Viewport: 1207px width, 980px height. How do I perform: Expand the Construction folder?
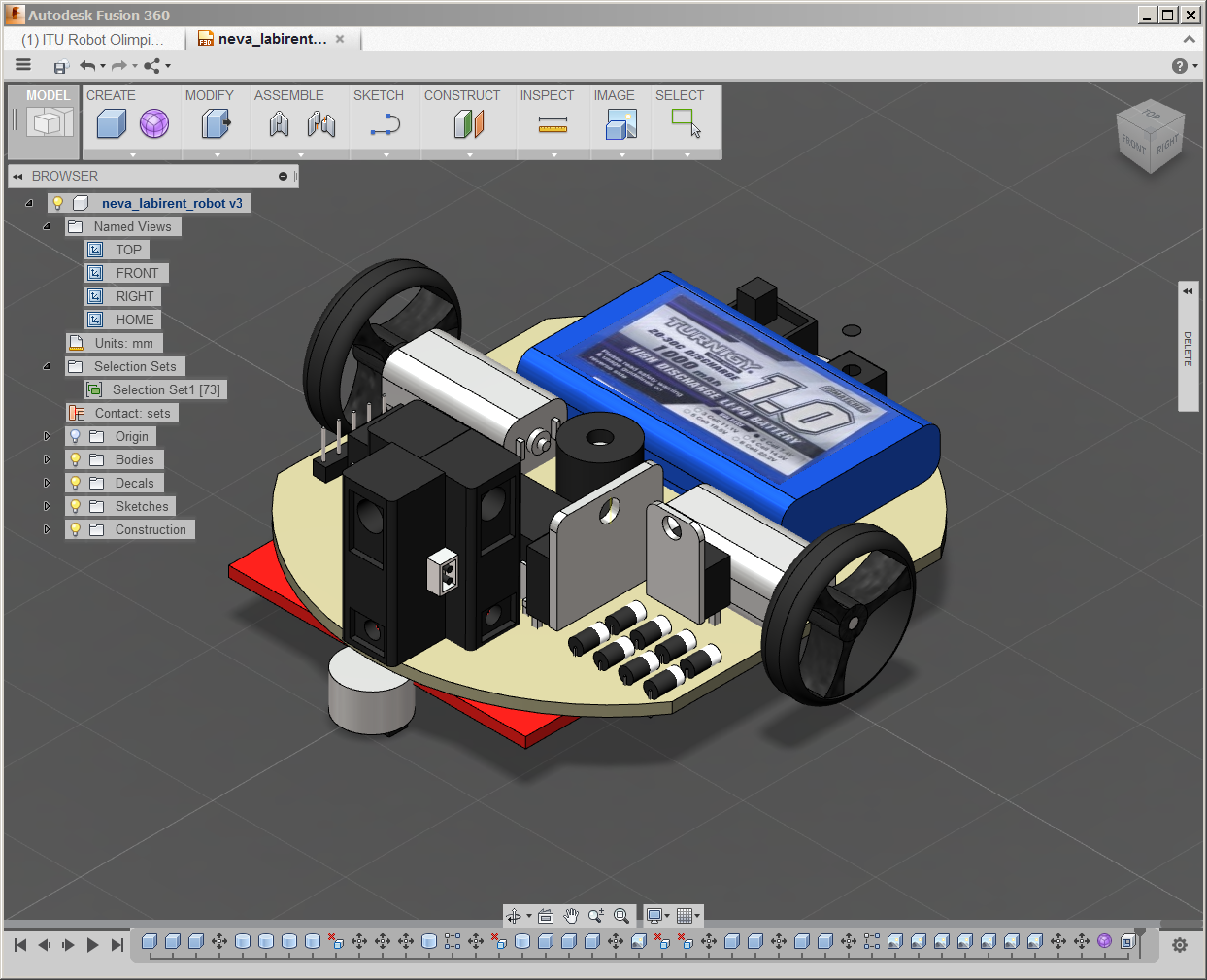pyautogui.click(x=47, y=529)
